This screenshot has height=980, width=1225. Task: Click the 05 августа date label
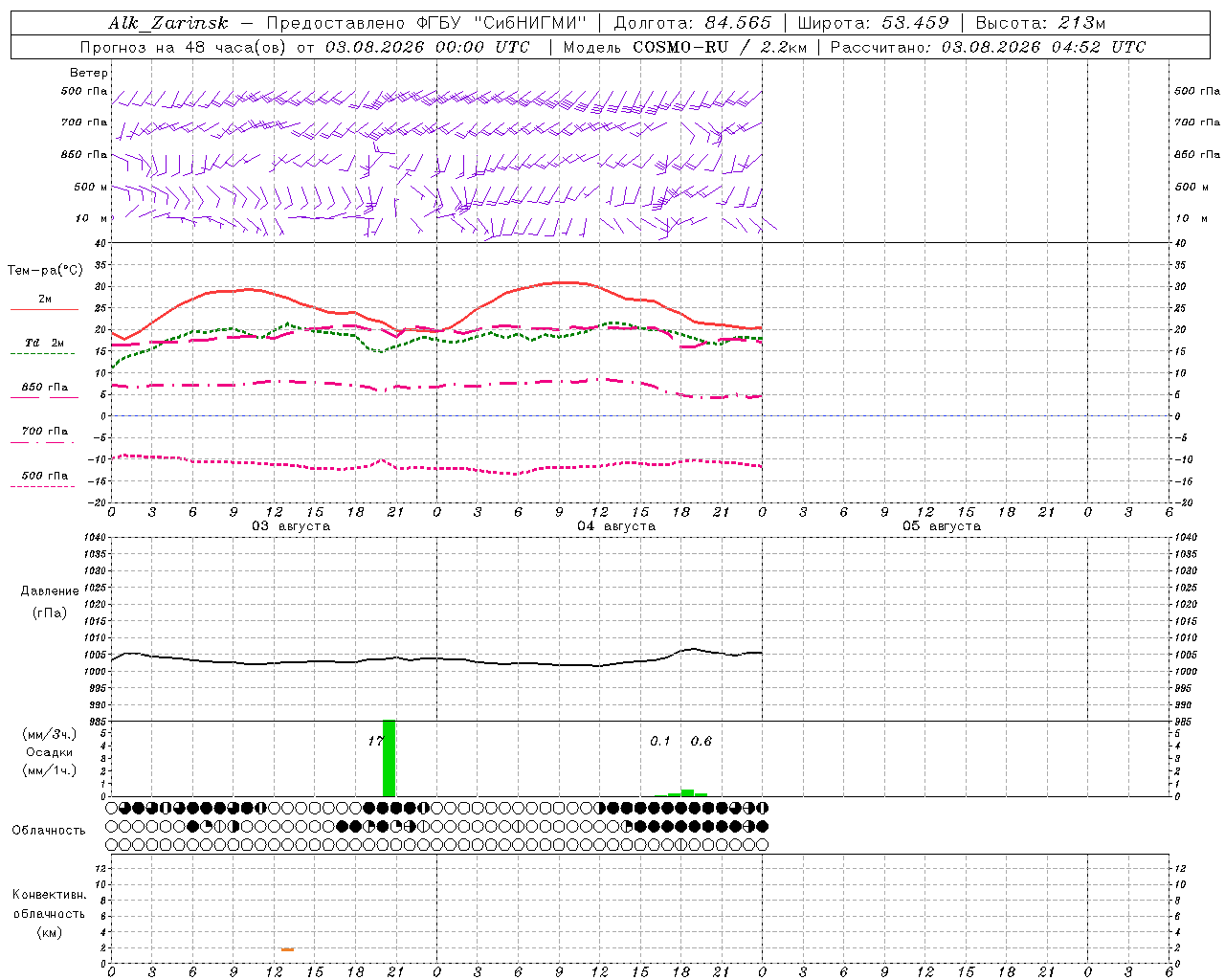coord(942,526)
